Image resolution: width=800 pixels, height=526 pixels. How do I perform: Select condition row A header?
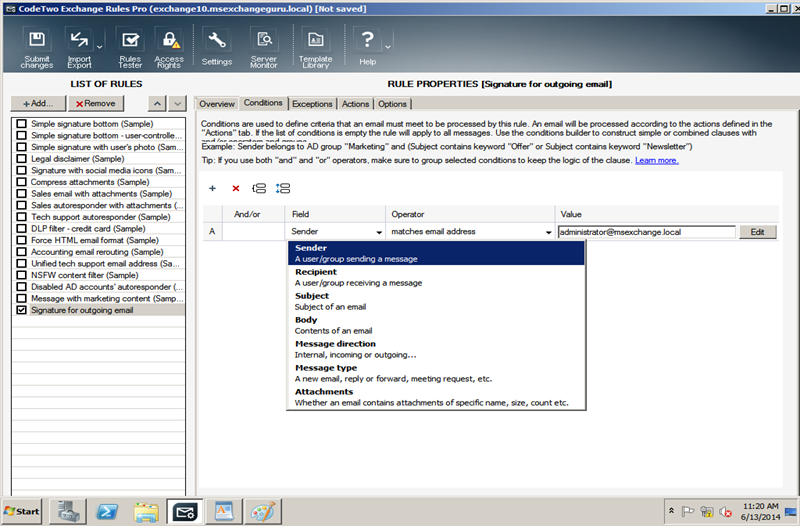coord(212,232)
